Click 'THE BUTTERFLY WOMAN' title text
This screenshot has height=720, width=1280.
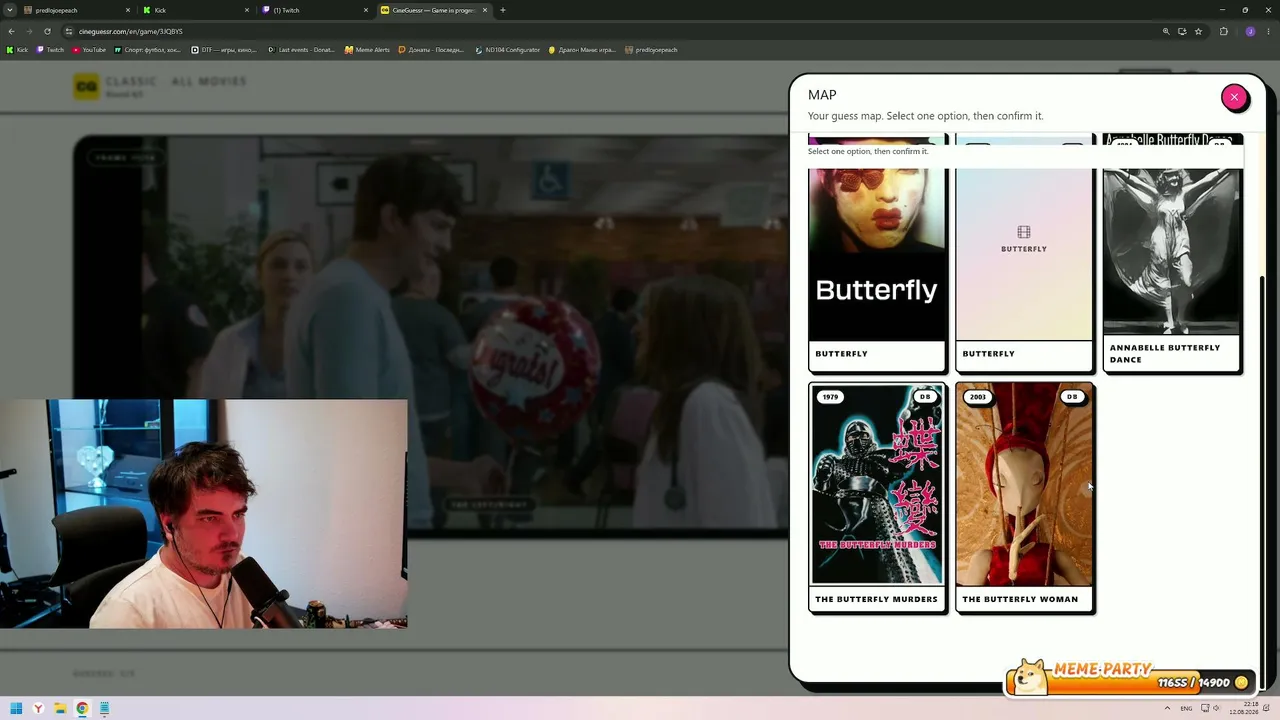(1020, 599)
